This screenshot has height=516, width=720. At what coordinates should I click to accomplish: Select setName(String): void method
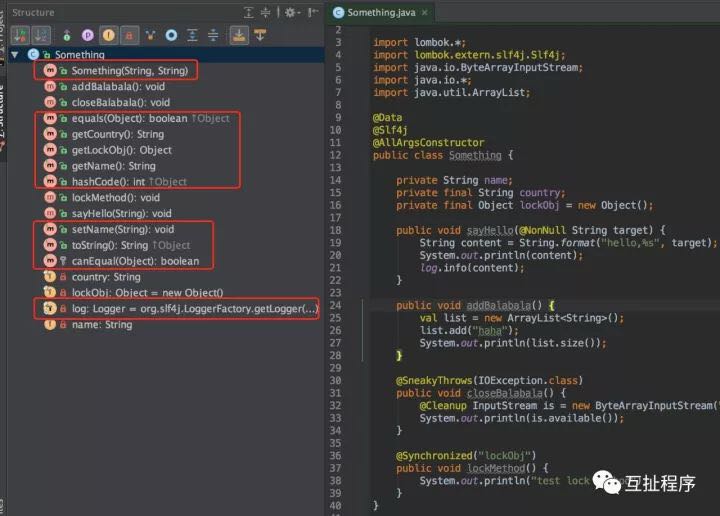click(x=123, y=229)
